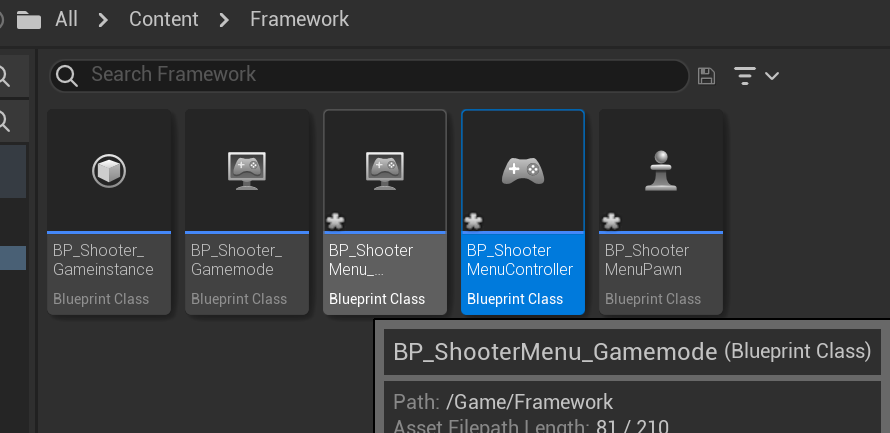
Task: Open the filter options dropdown
Action: coord(756,75)
